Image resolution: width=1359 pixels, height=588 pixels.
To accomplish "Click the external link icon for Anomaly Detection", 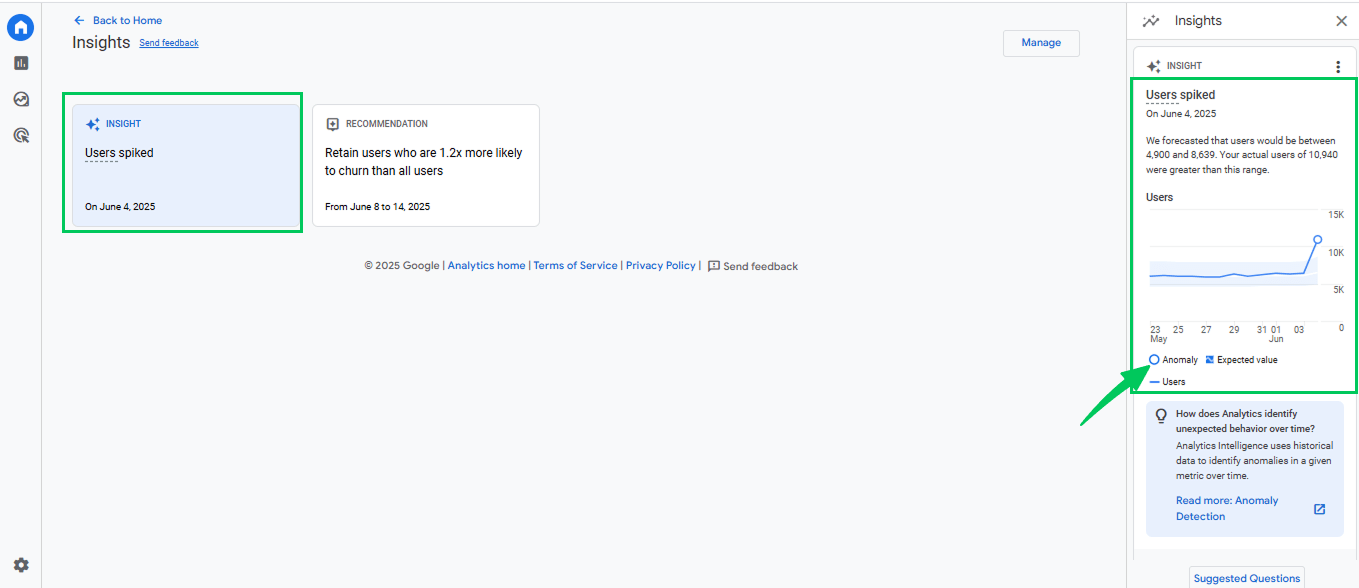I will tap(1319, 509).
